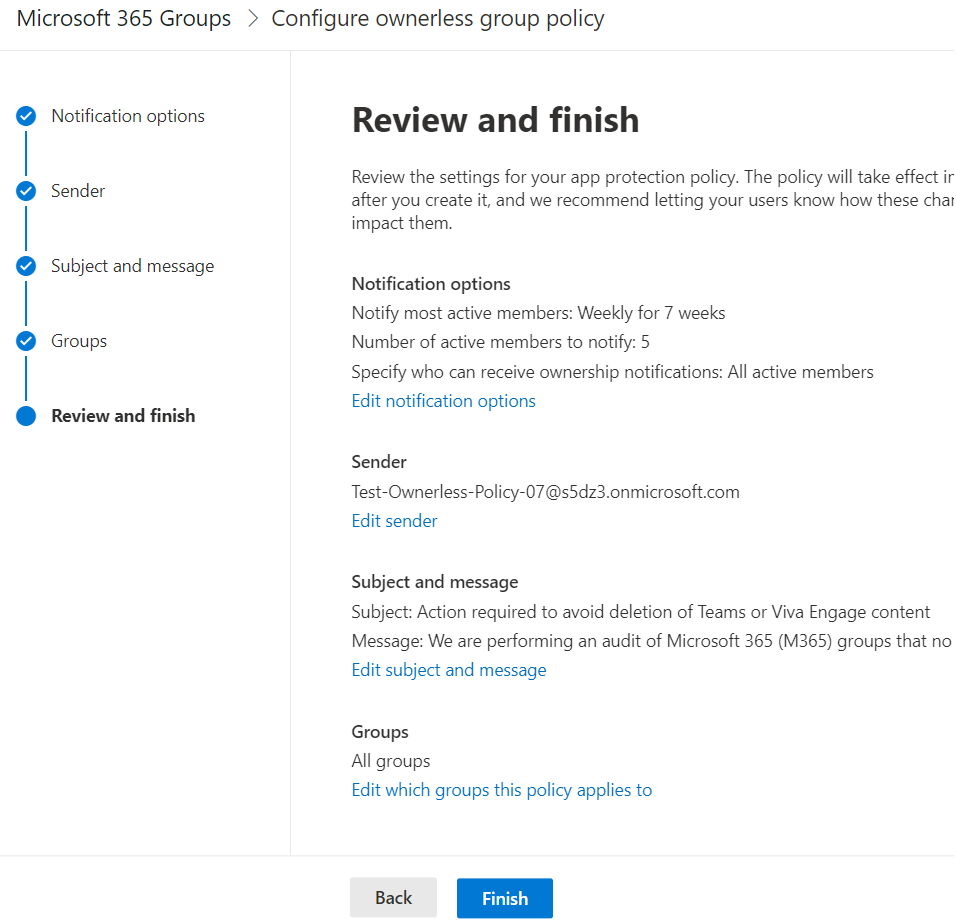Click the Sender step checkmark icon
This screenshot has height=923, width=956.
26,191
